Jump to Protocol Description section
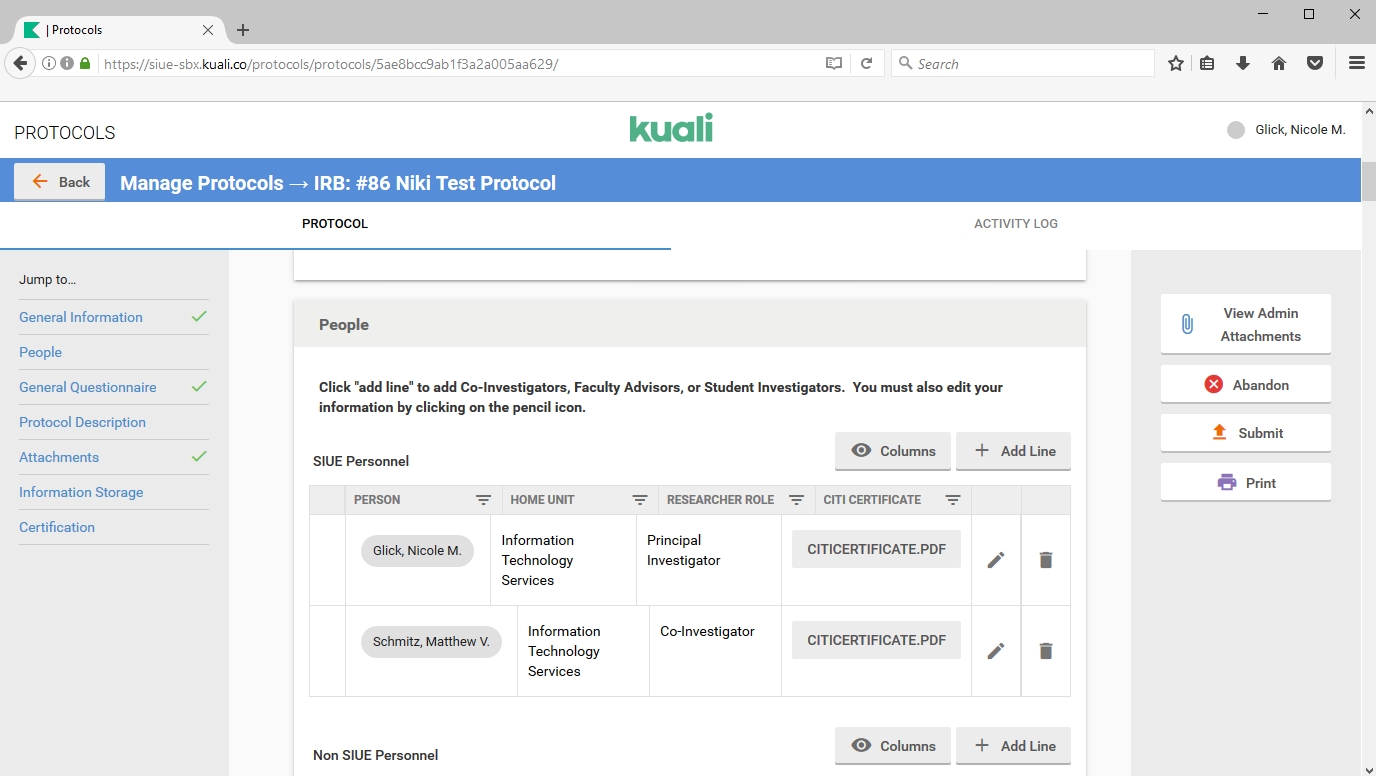Image resolution: width=1376 pixels, height=776 pixels. (x=82, y=422)
